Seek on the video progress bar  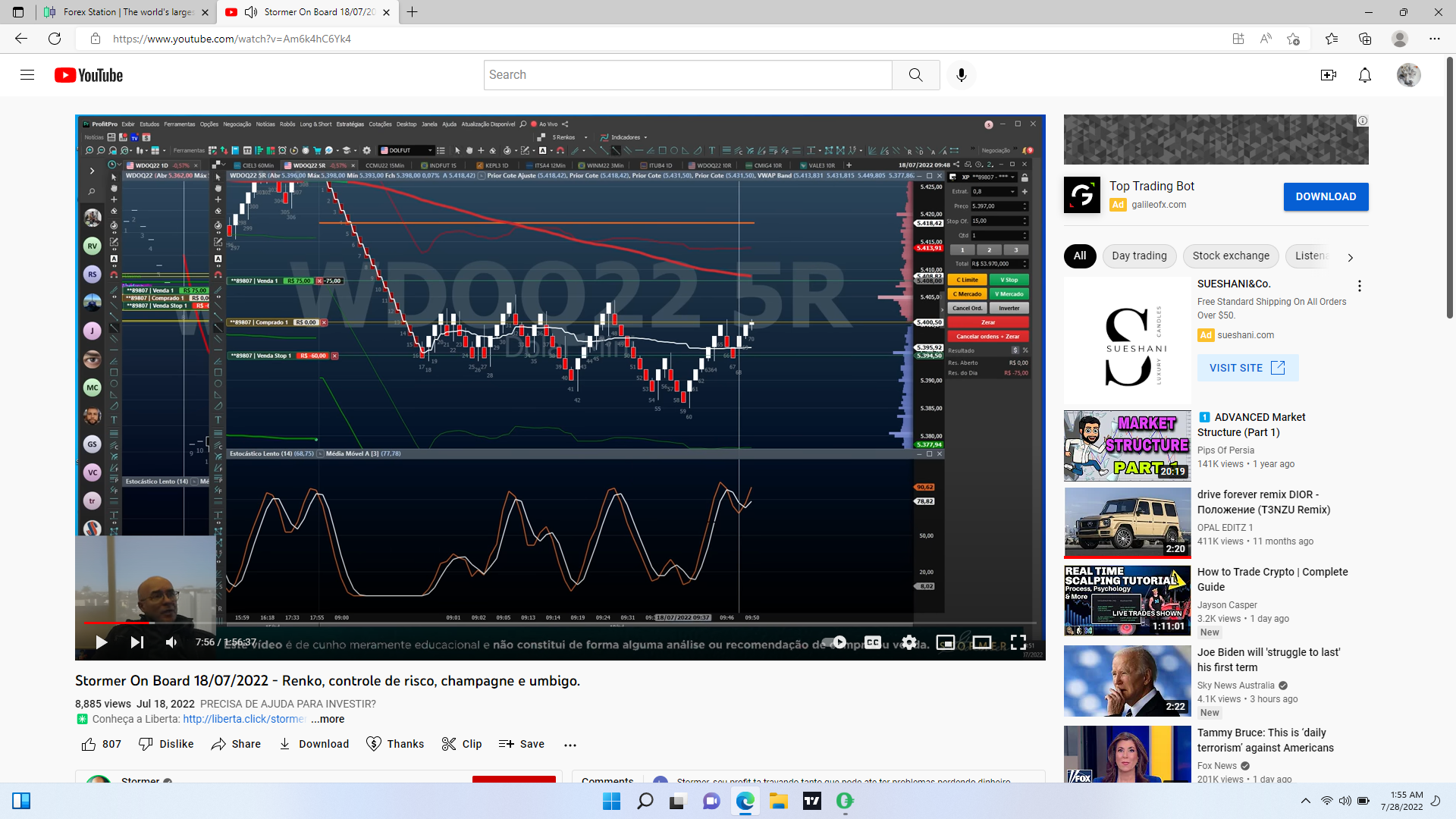(531, 623)
